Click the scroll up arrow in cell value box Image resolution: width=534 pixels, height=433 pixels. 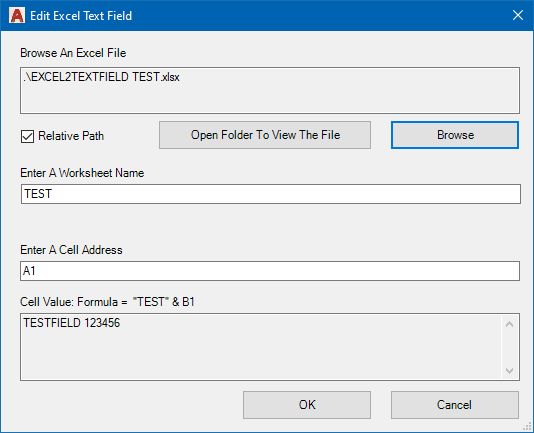click(509, 324)
